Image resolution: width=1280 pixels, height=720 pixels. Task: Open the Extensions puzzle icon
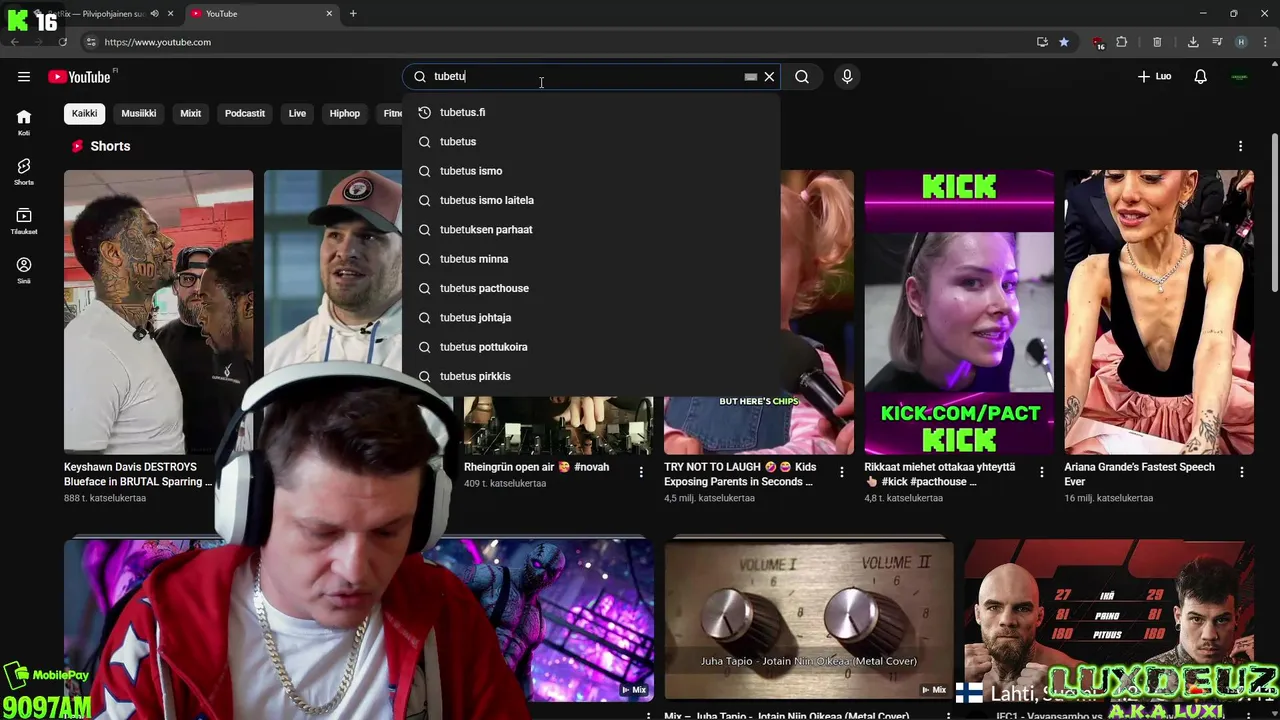1122,42
